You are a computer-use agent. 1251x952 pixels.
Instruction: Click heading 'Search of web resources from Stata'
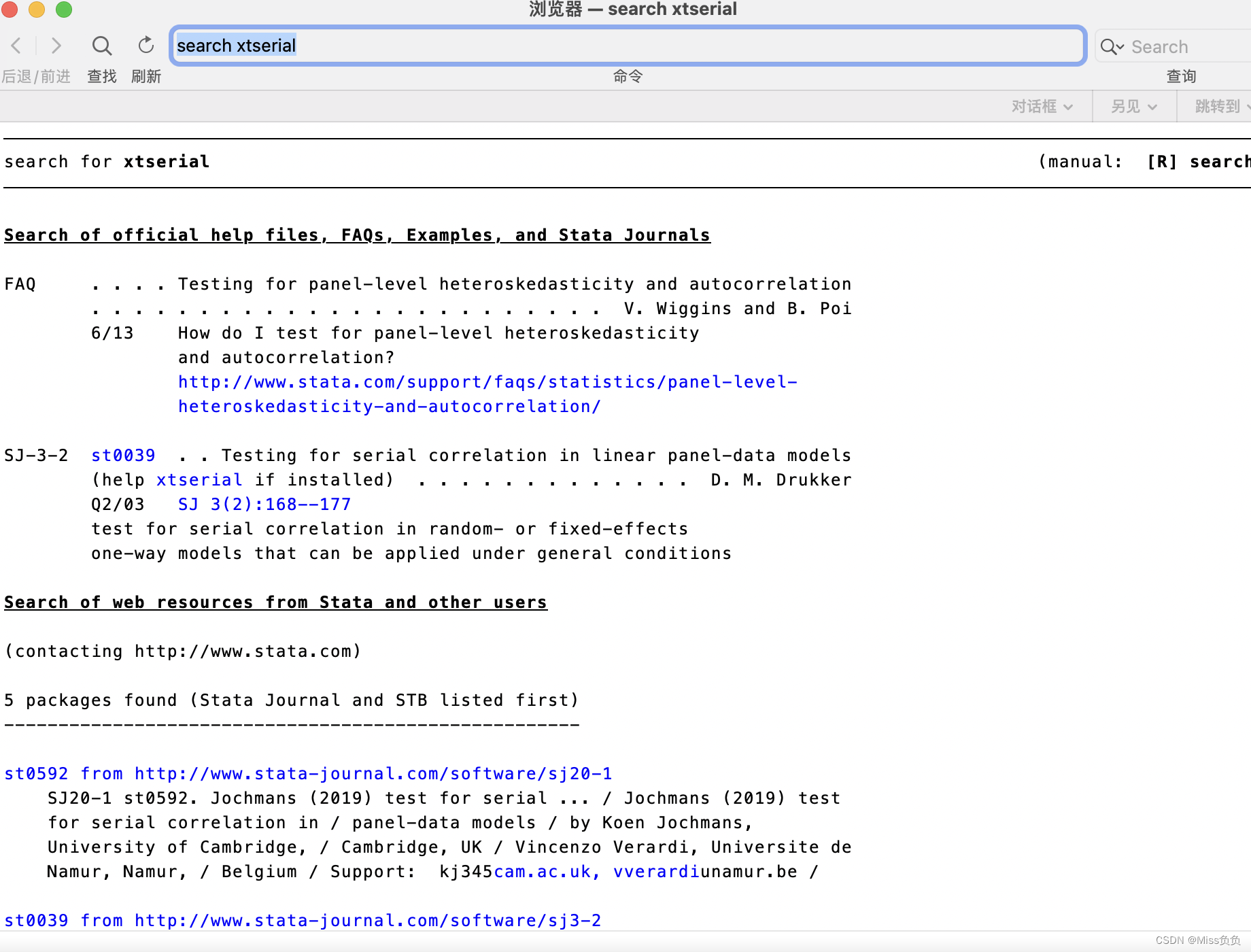275,602
